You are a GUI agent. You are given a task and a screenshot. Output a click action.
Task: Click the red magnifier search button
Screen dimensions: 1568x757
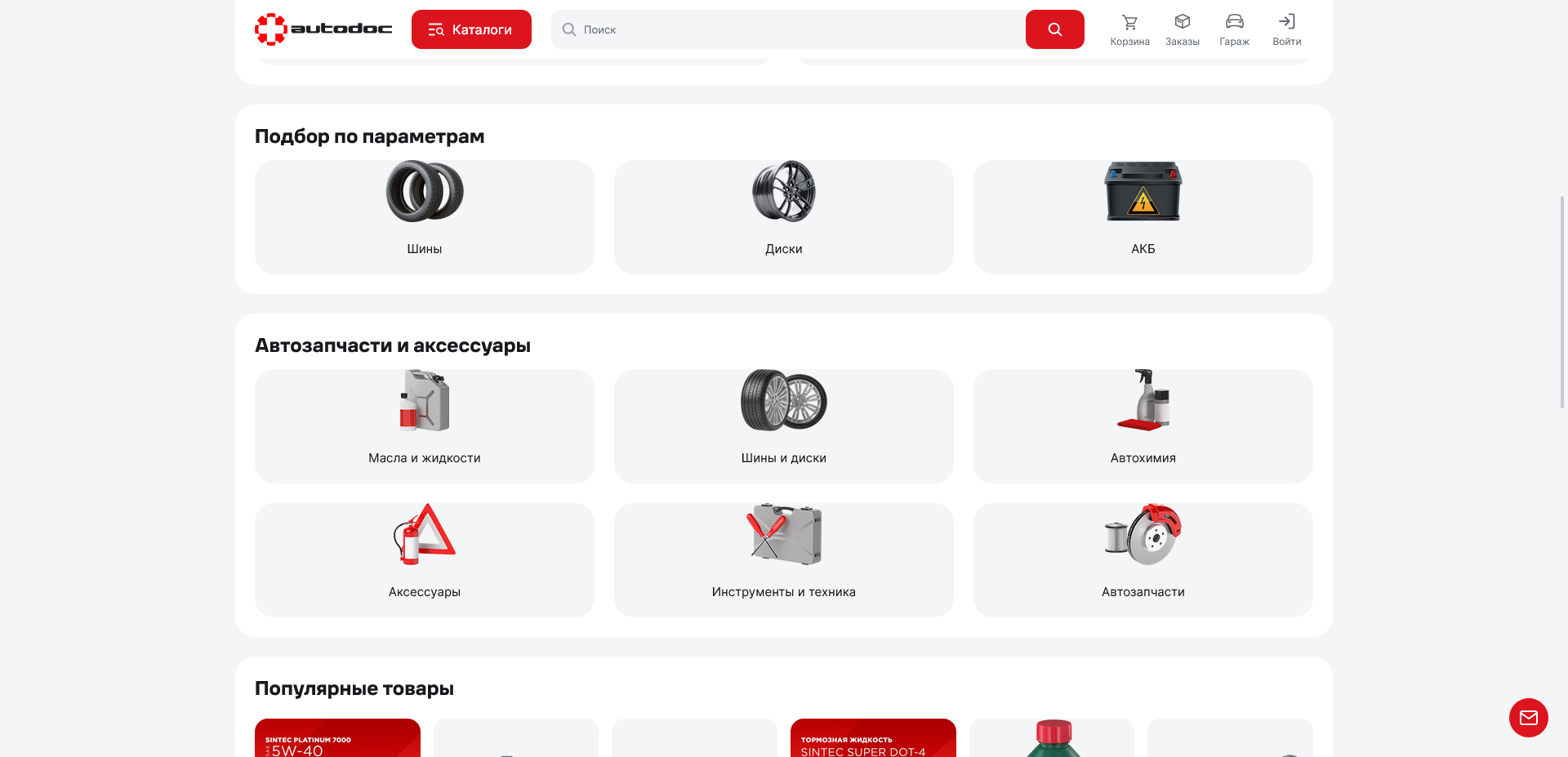1054,29
